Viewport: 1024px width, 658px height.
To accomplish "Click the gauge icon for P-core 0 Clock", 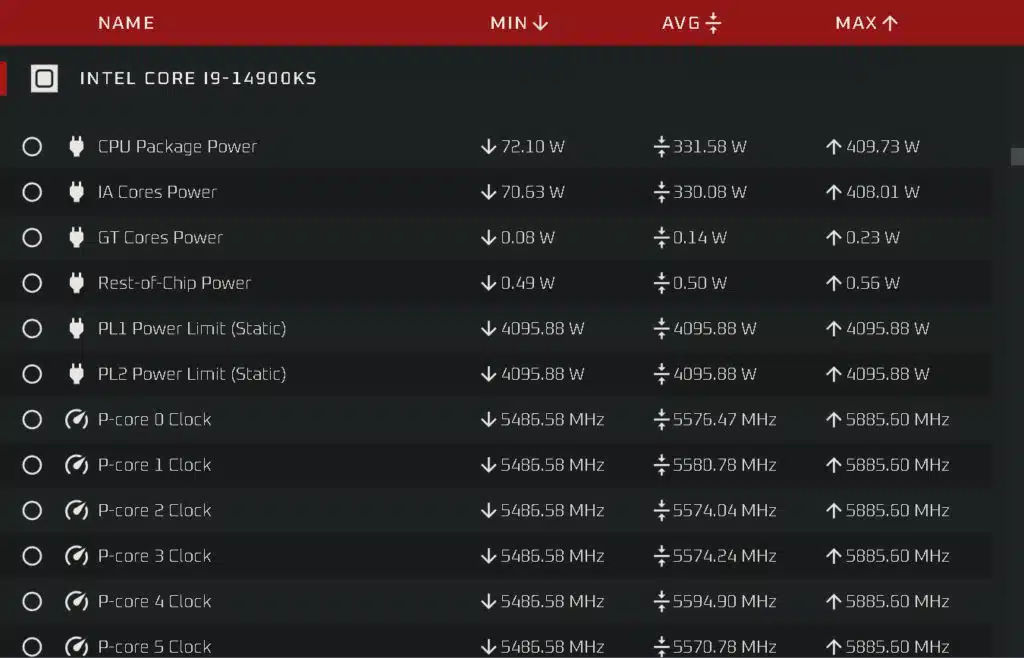I will (76, 419).
